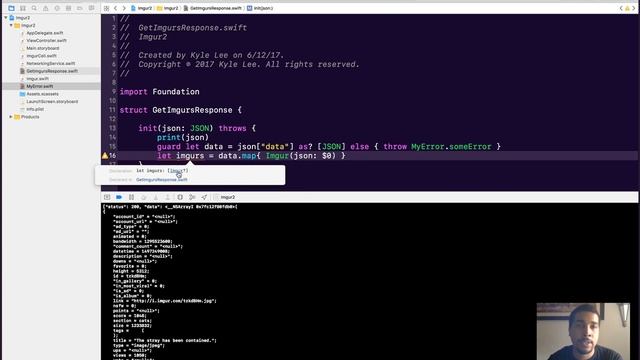Image resolution: width=640 pixels, height=360 pixels.
Task: Click 'print(json)' on line 14
Action: (183, 138)
